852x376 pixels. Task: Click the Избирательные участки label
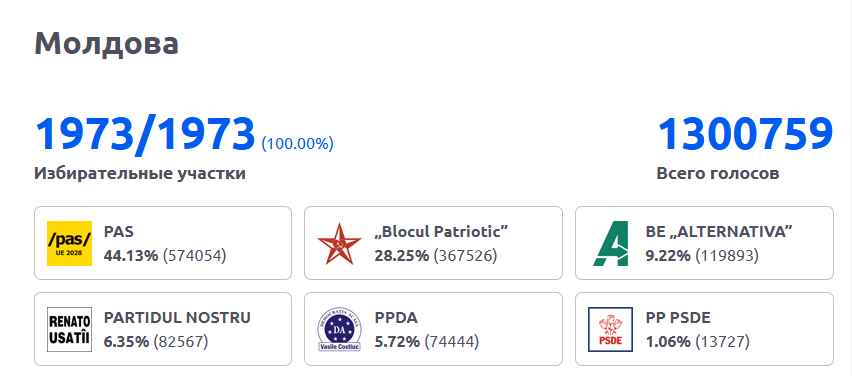[x=140, y=173]
